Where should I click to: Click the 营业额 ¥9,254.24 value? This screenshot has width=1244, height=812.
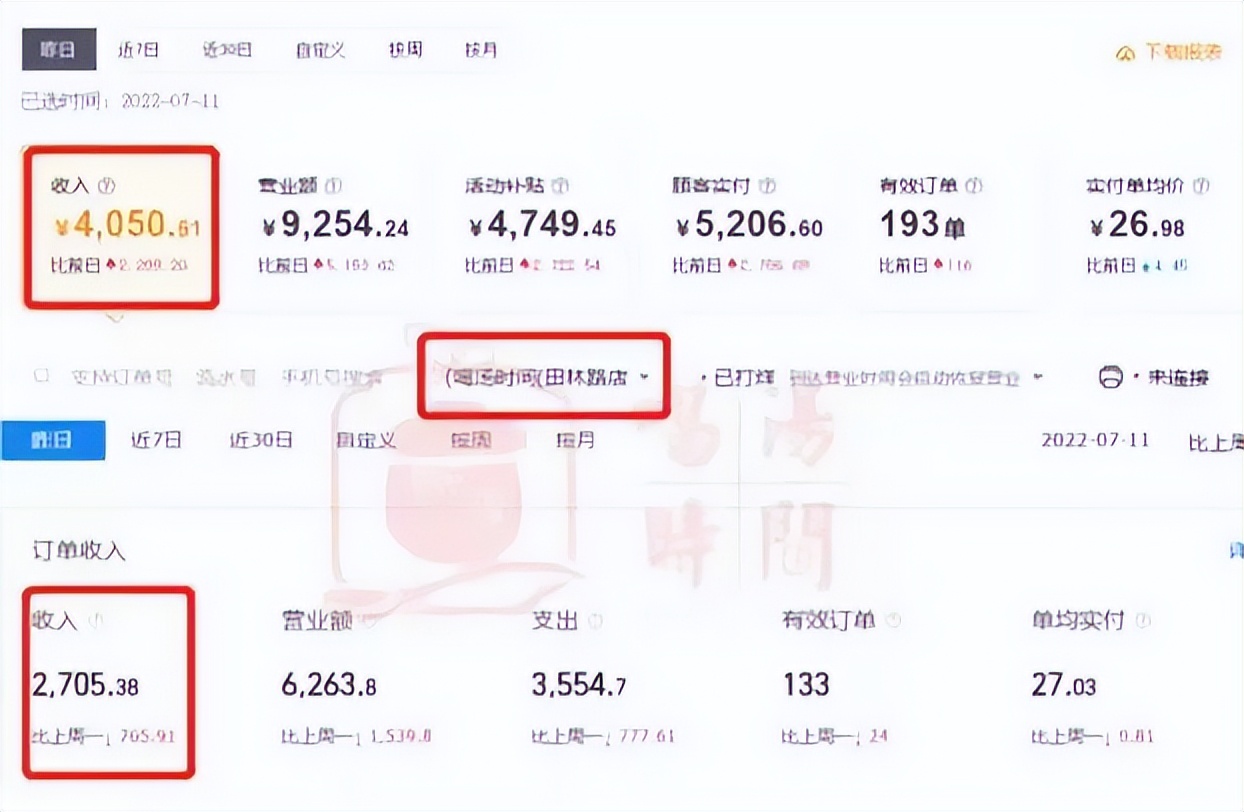pos(334,226)
